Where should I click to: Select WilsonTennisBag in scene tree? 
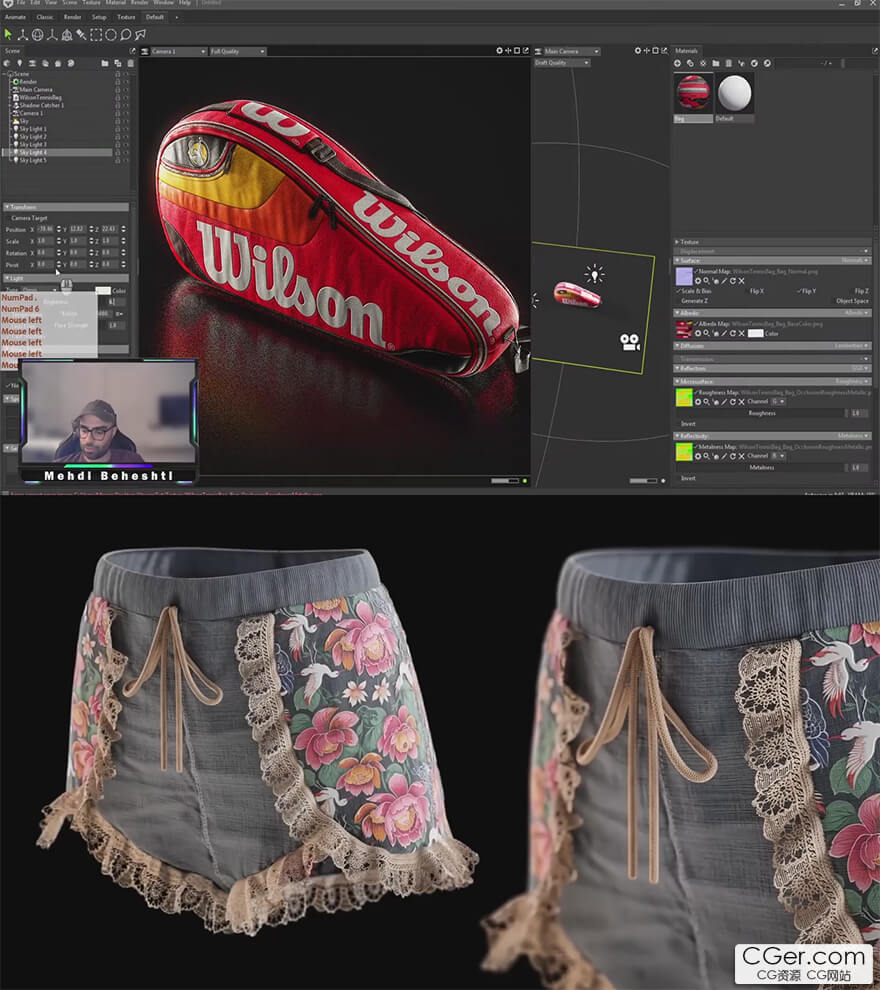point(40,97)
